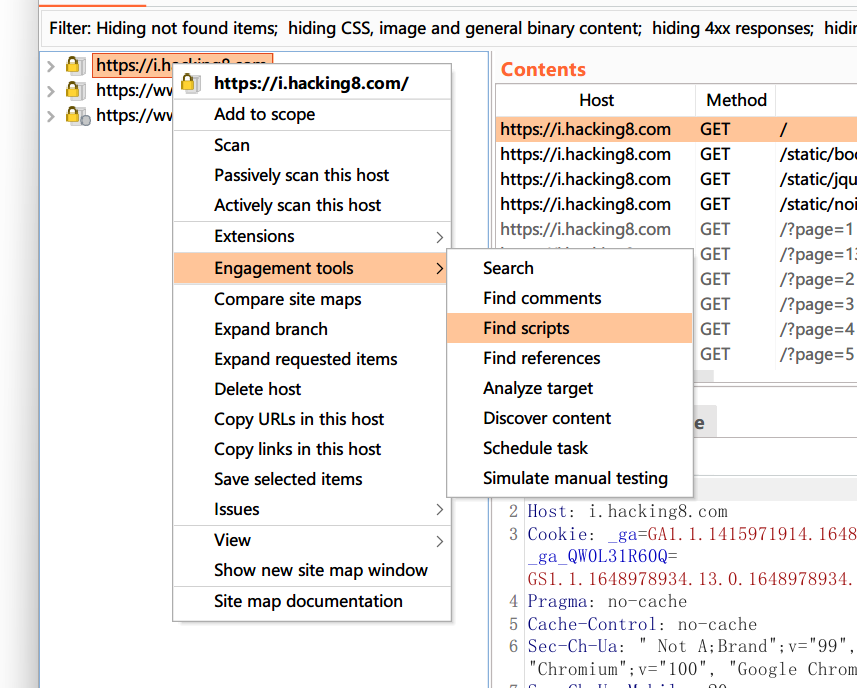The height and width of the screenshot is (688, 857).
Task: Select Find comments
Action: coord(570,298)
